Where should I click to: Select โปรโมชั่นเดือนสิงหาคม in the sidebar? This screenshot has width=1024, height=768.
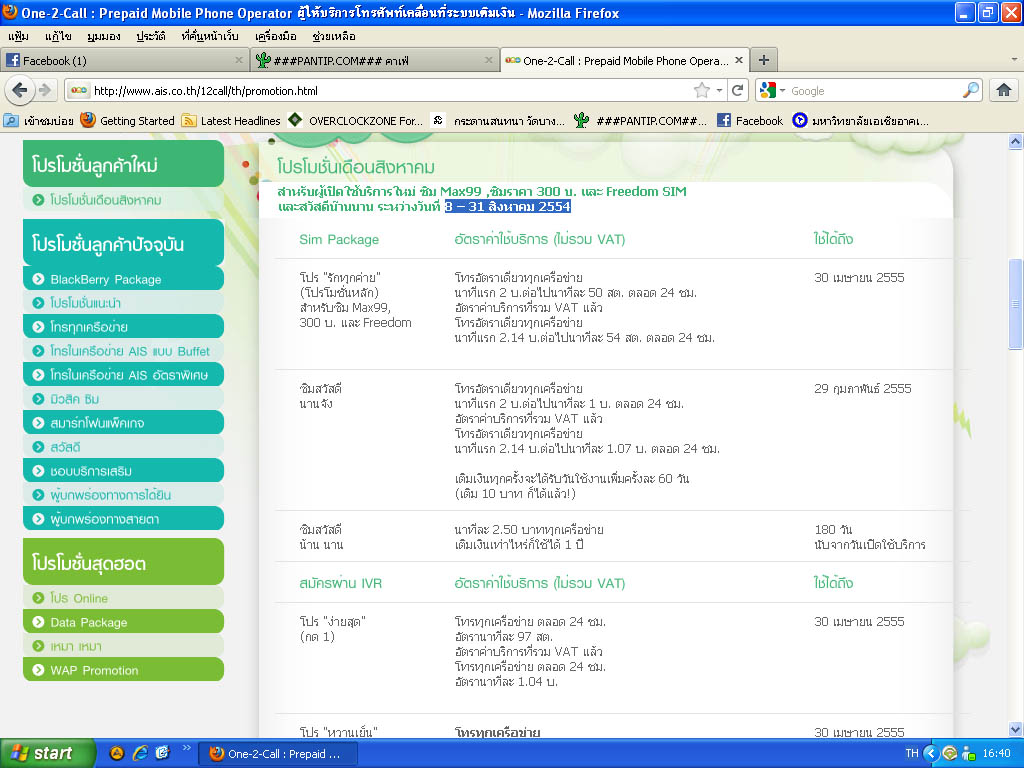click(123, 200)
